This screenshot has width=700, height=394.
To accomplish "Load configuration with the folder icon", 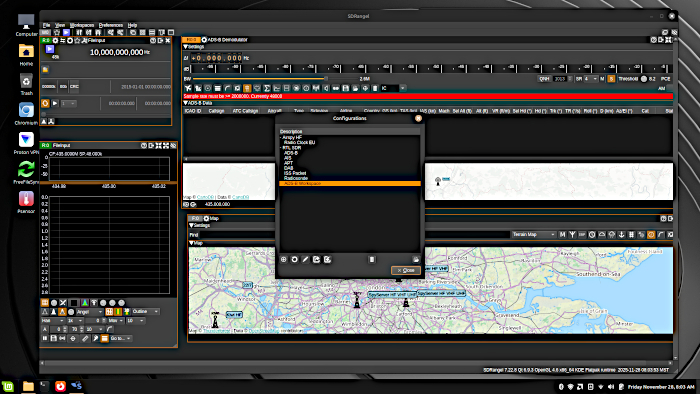I will 416,259.
